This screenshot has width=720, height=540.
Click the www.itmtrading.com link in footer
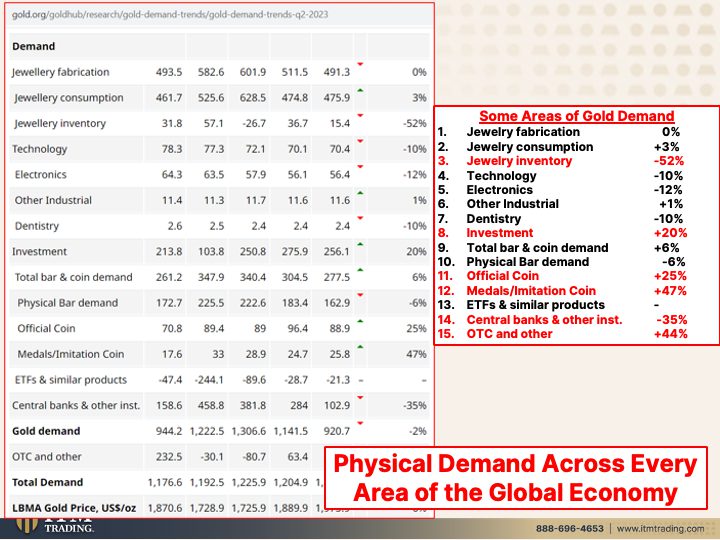click(x=660, y=529)
